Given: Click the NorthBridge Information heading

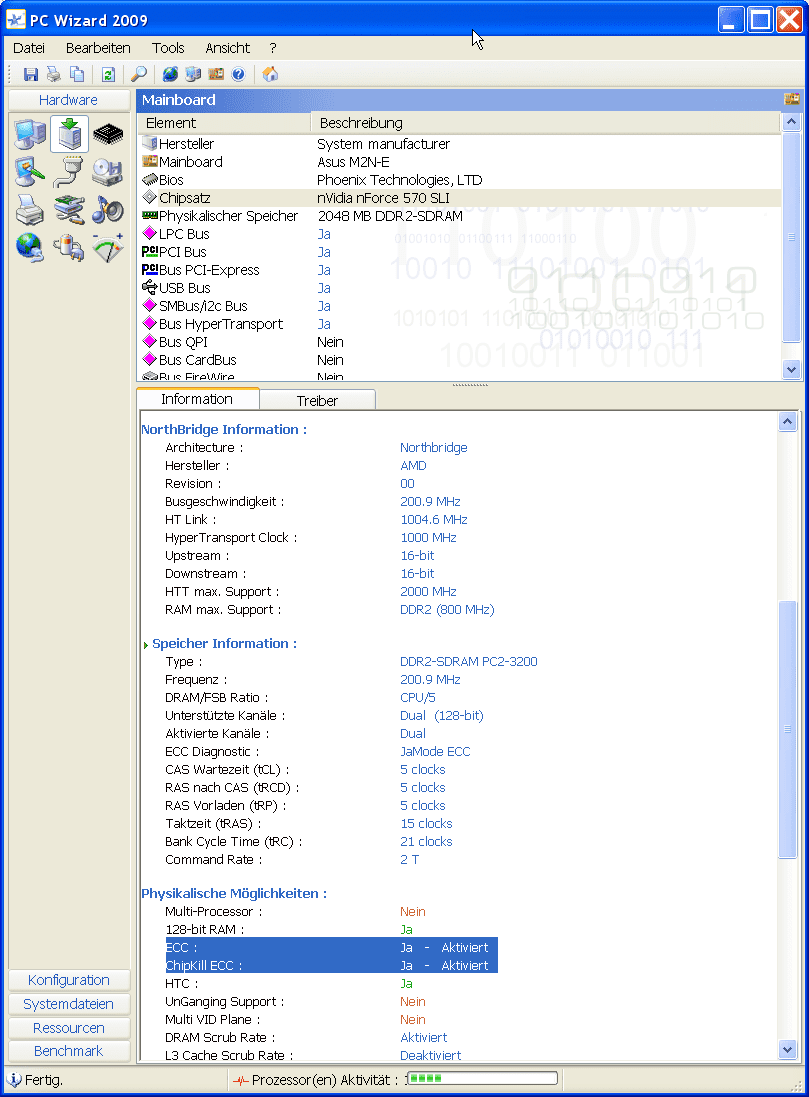Looking at the screenshot, I should click(224, 430).
